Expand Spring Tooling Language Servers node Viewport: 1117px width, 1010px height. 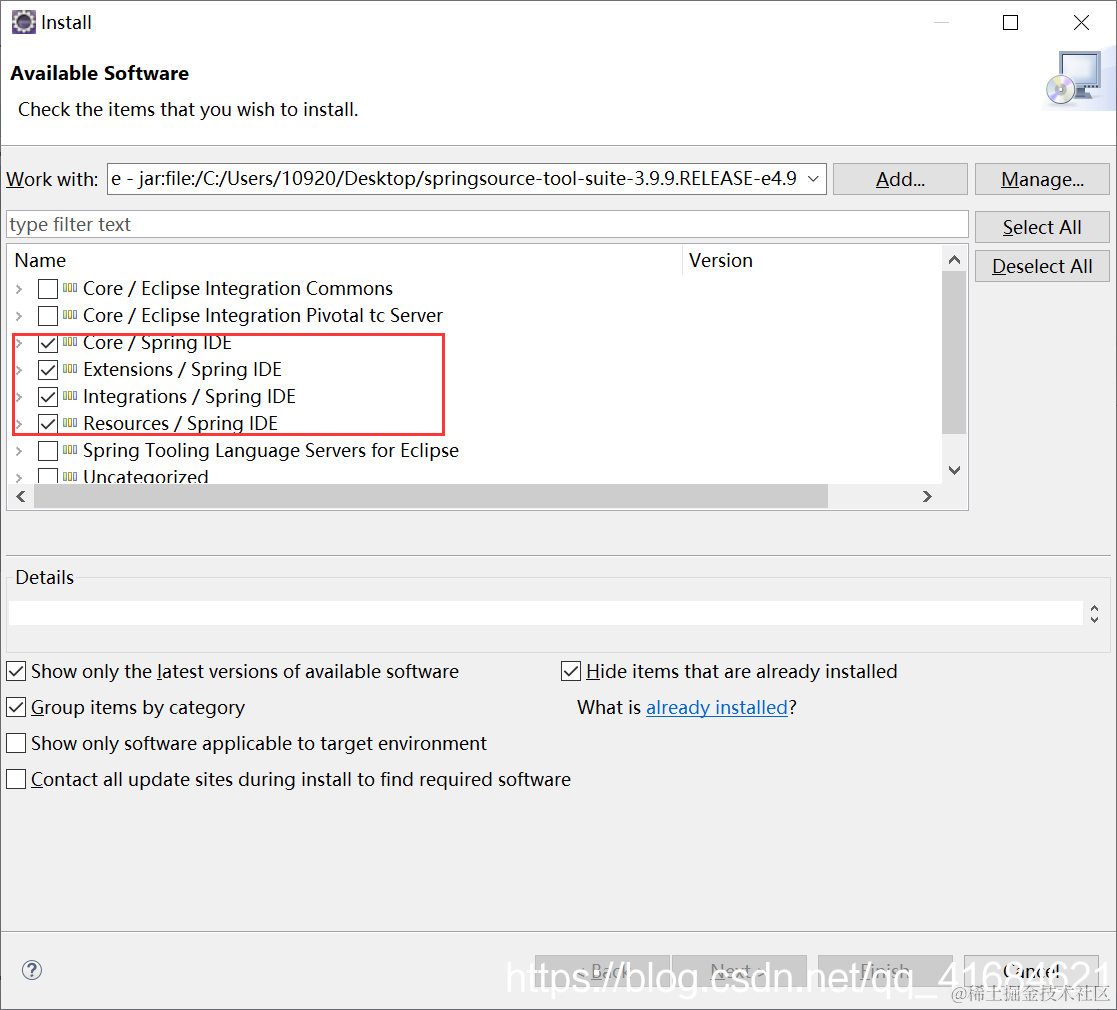(19, 451)
